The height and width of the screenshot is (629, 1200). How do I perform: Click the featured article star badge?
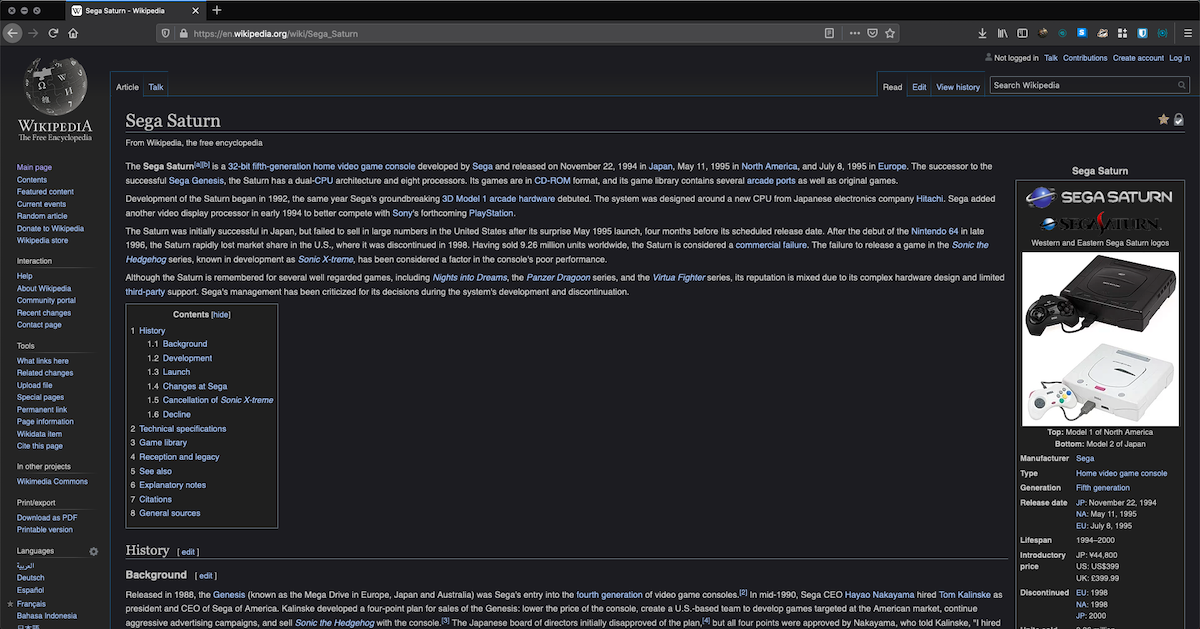coord(1163,120)
